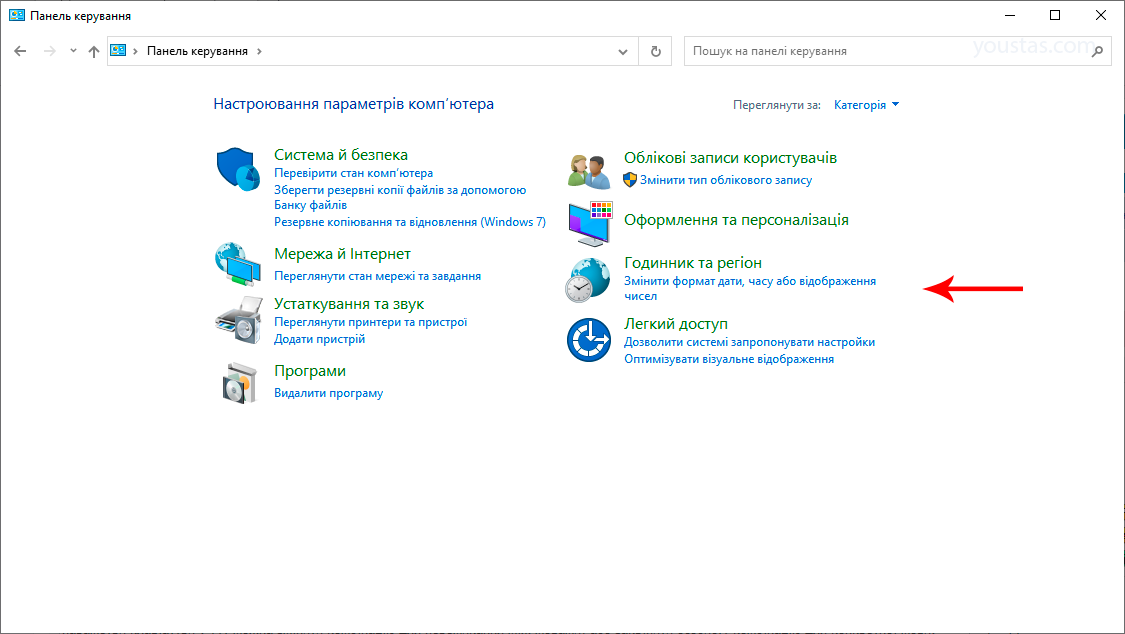Open 'Програми' category heading
Viewport: 1125px width, 634px height.
(x=310, y=372)
